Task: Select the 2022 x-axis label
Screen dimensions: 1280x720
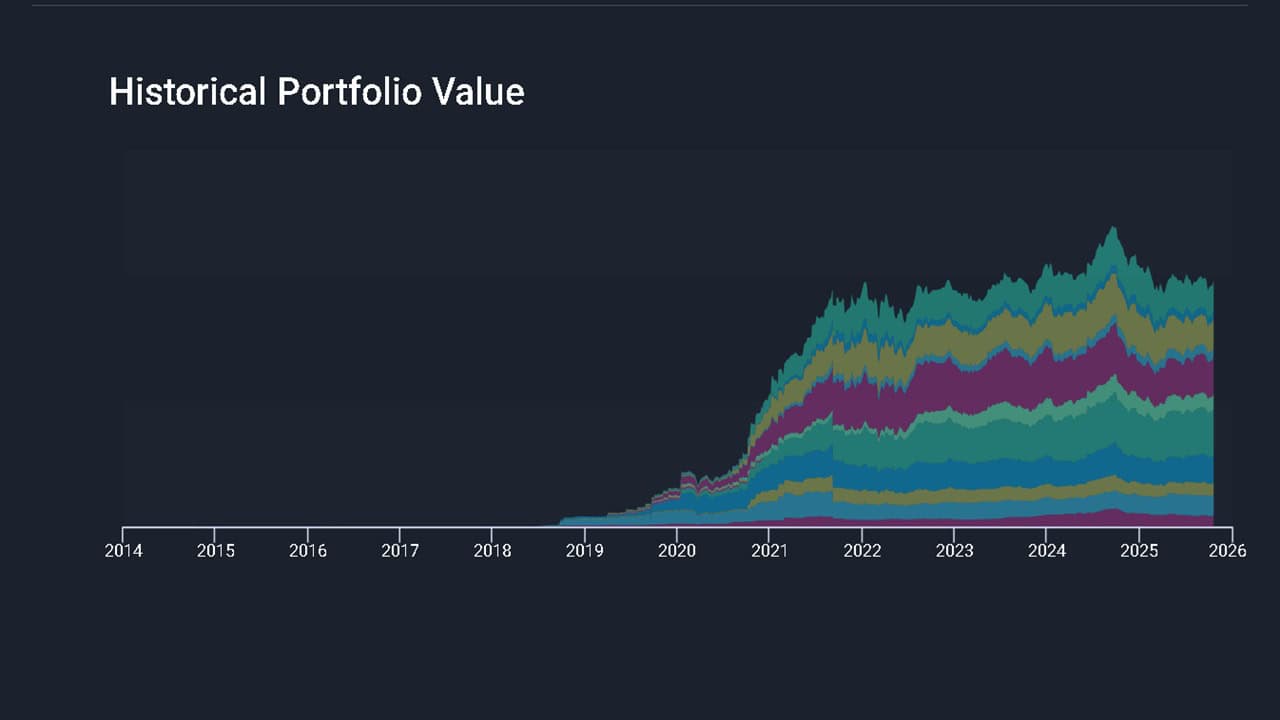Action: click(862, 551)
